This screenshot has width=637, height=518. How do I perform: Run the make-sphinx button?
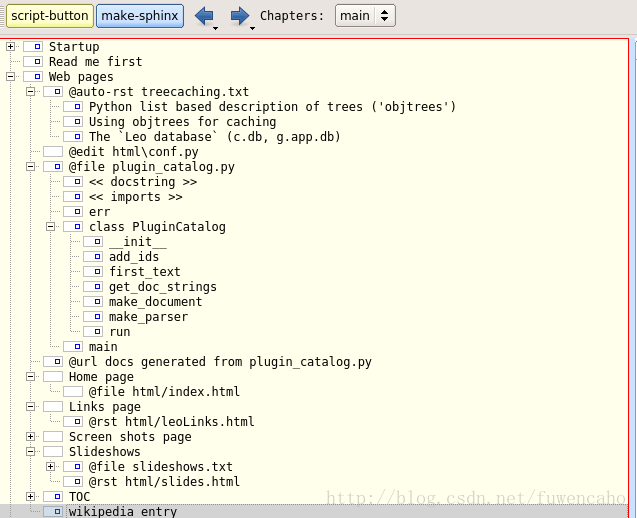coord(140,16)
